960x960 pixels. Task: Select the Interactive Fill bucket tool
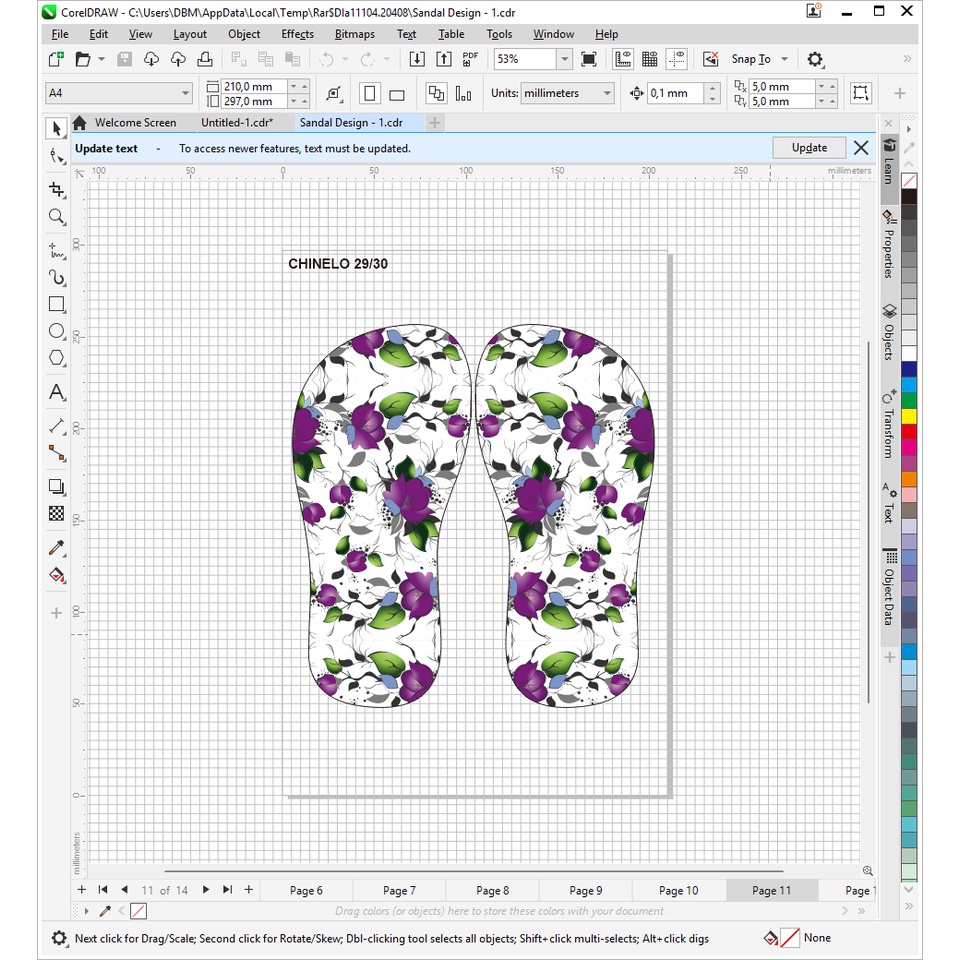(x=57, y=575)
